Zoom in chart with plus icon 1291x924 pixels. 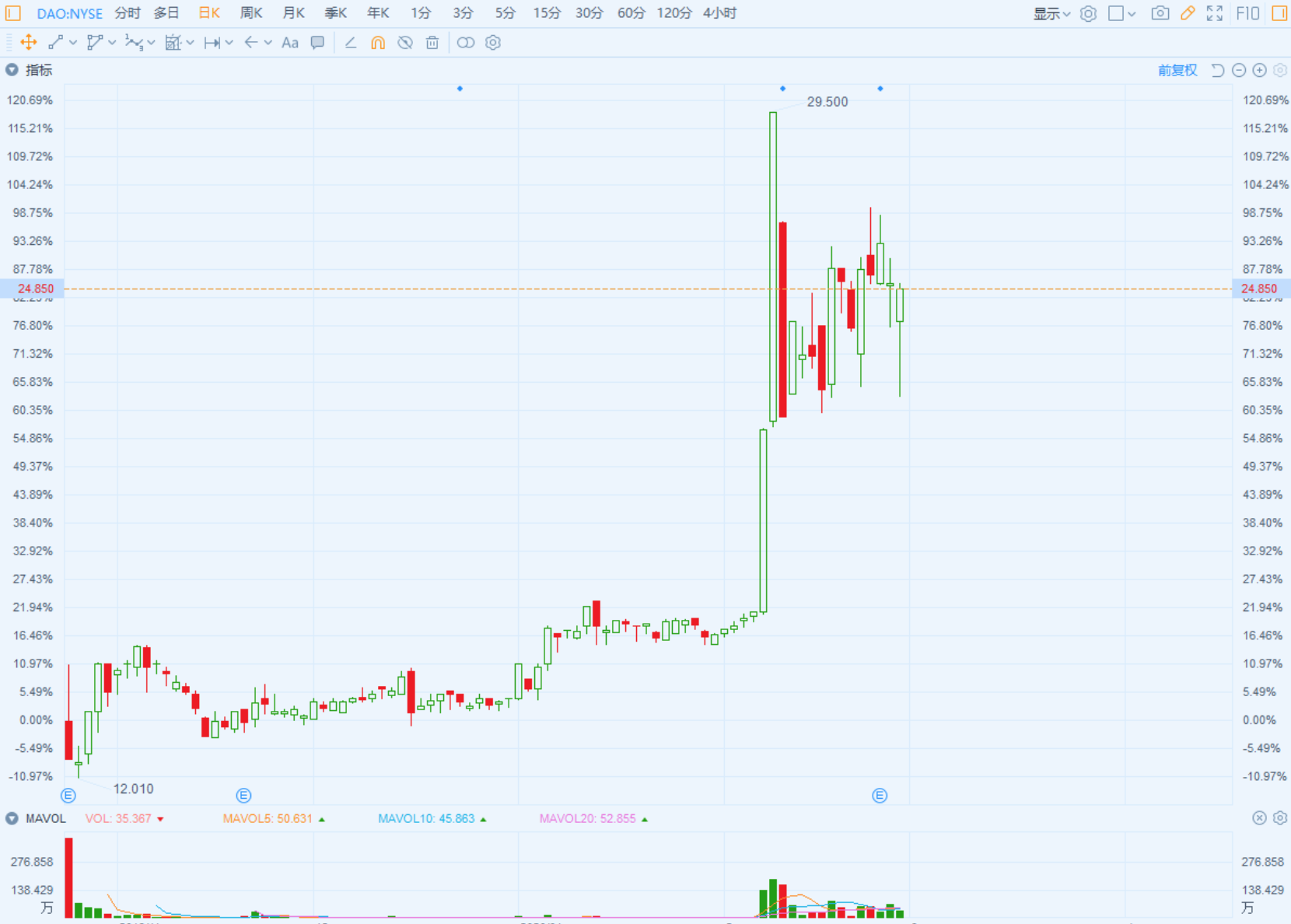tap(1259, 70)
